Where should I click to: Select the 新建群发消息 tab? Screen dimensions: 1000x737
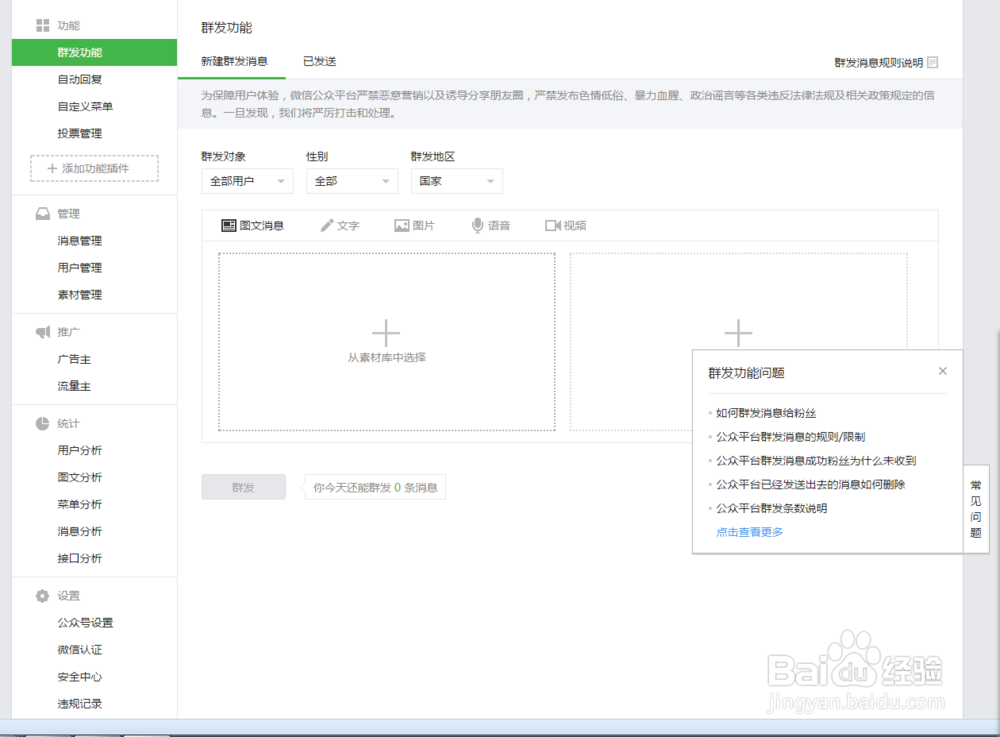pos(233,61)
